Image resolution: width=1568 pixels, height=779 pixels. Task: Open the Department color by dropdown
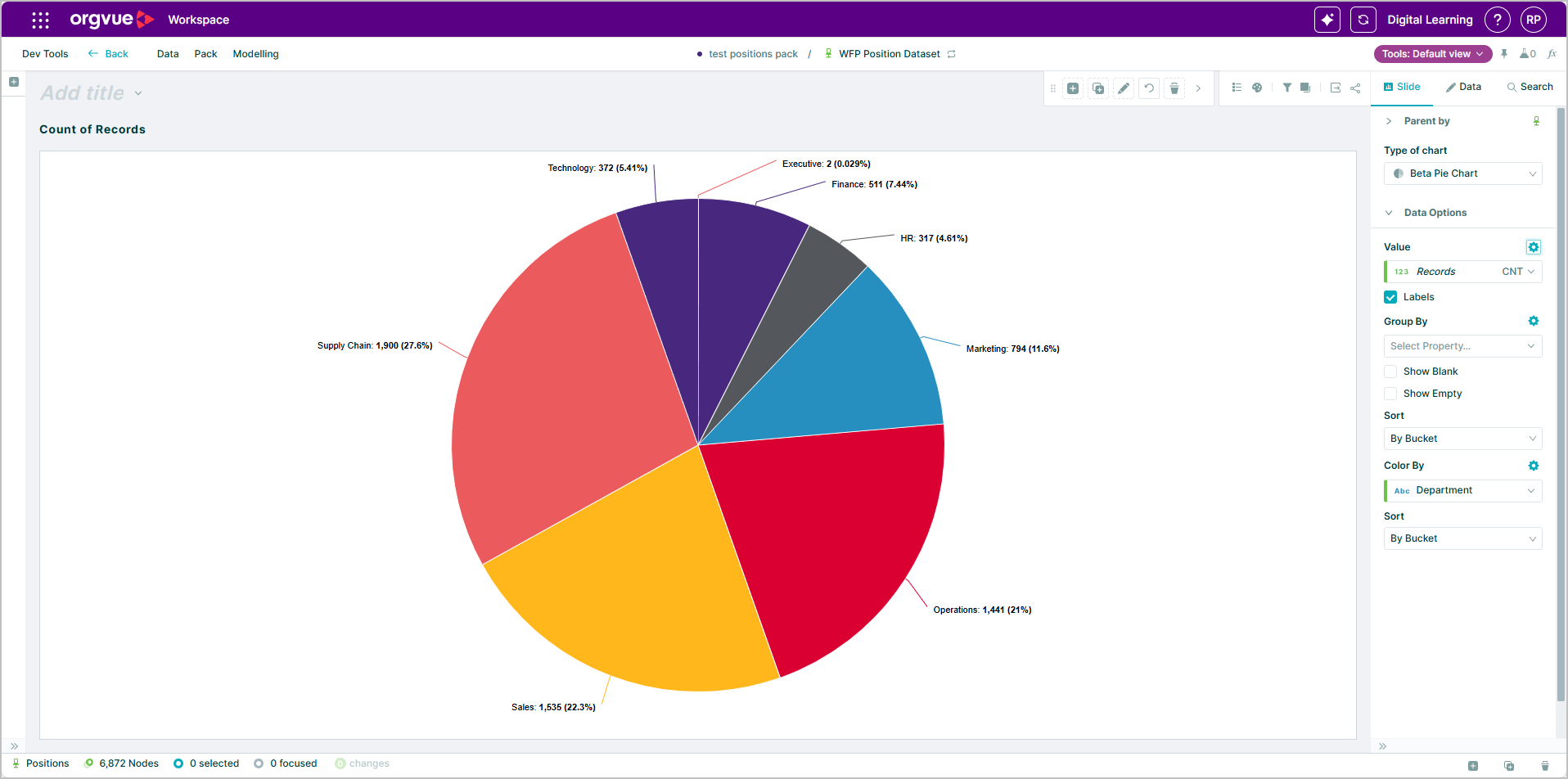[1463, 490]
